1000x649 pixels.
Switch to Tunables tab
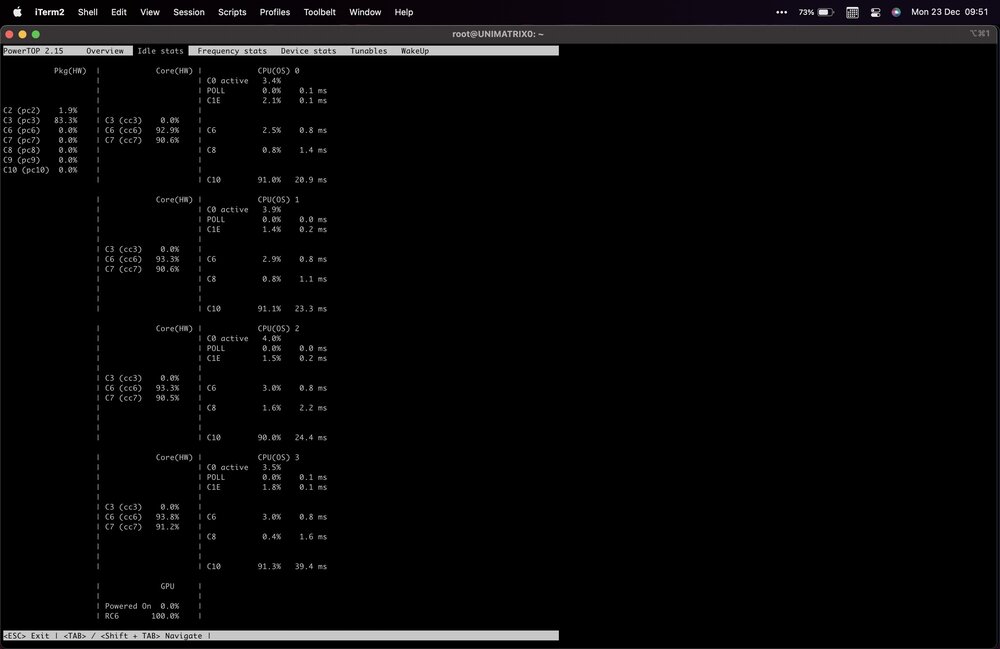369,51
